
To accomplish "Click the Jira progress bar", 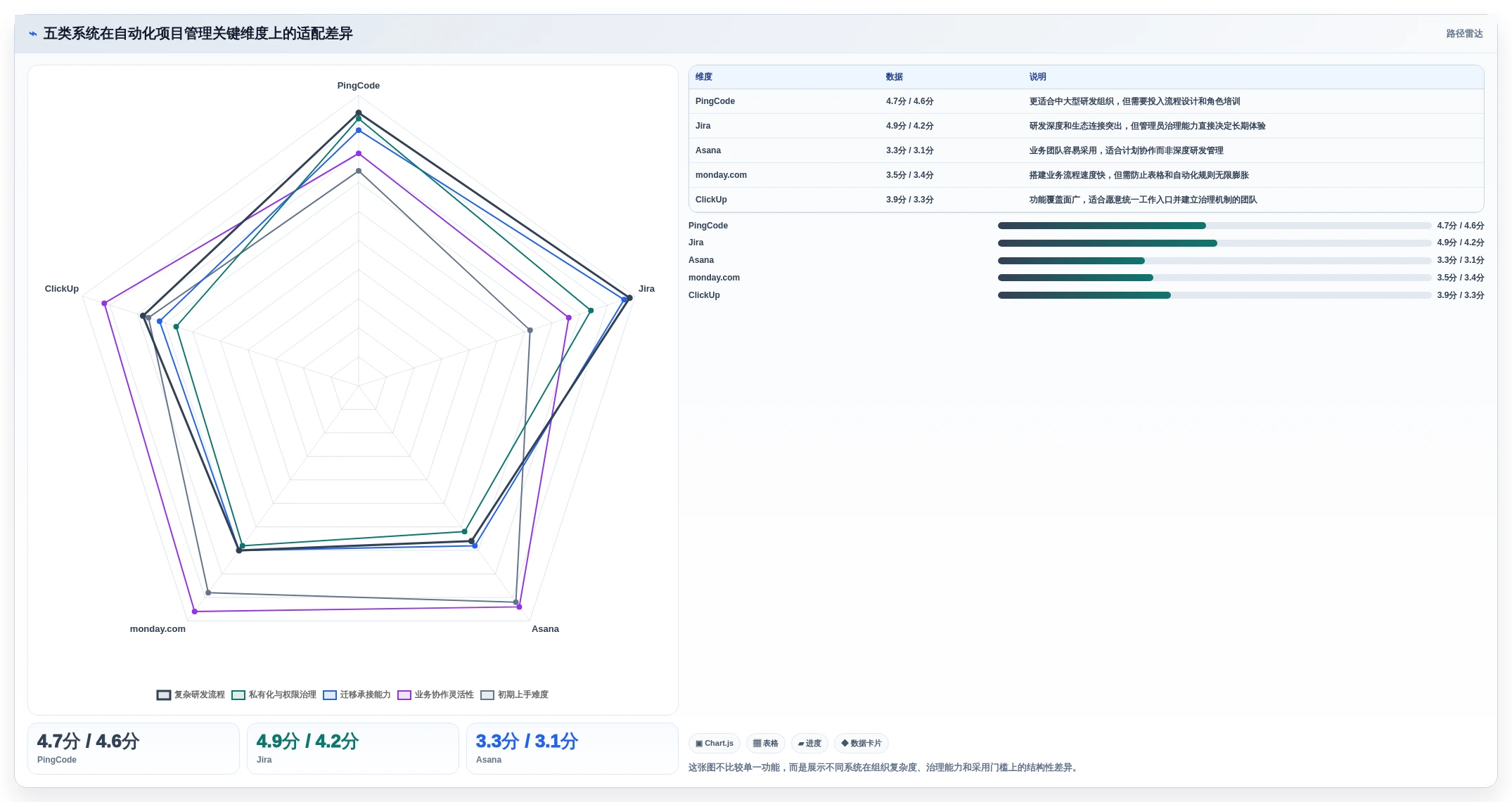I will click(x=1215, y=243).
